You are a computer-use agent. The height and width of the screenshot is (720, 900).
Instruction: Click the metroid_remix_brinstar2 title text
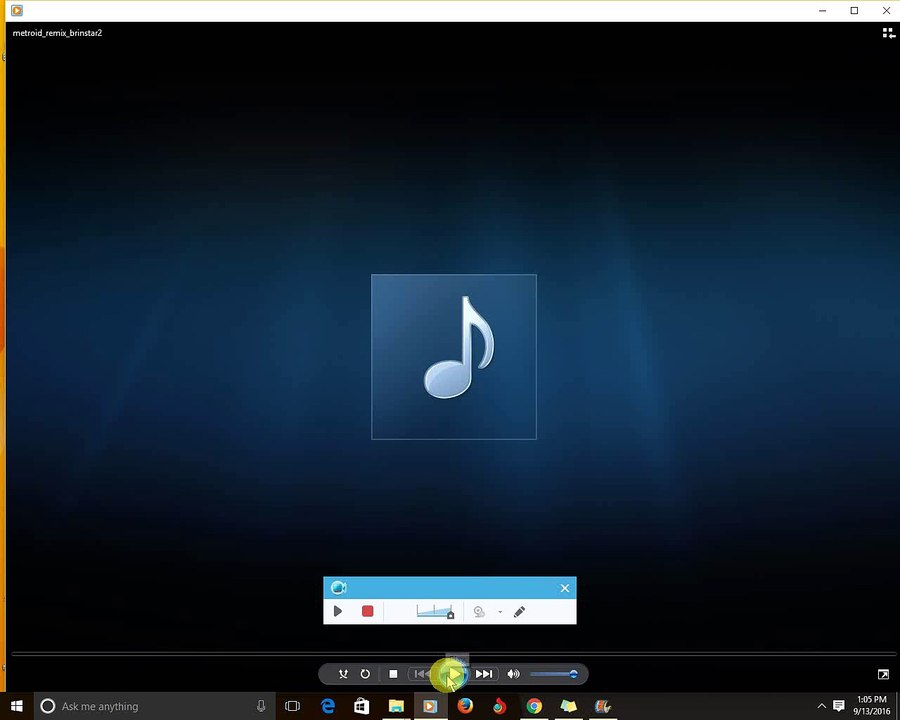point(57,33)
